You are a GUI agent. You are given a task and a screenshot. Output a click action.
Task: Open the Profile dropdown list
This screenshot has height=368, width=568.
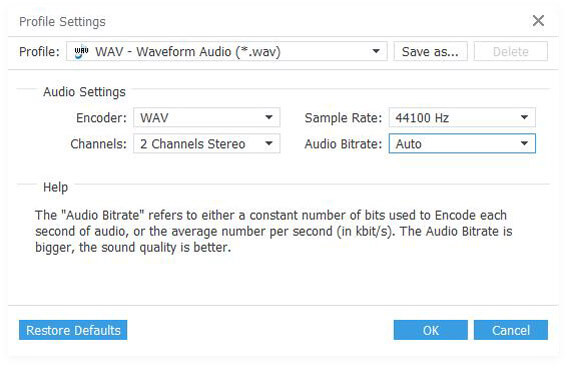click(x=227, y=51)
